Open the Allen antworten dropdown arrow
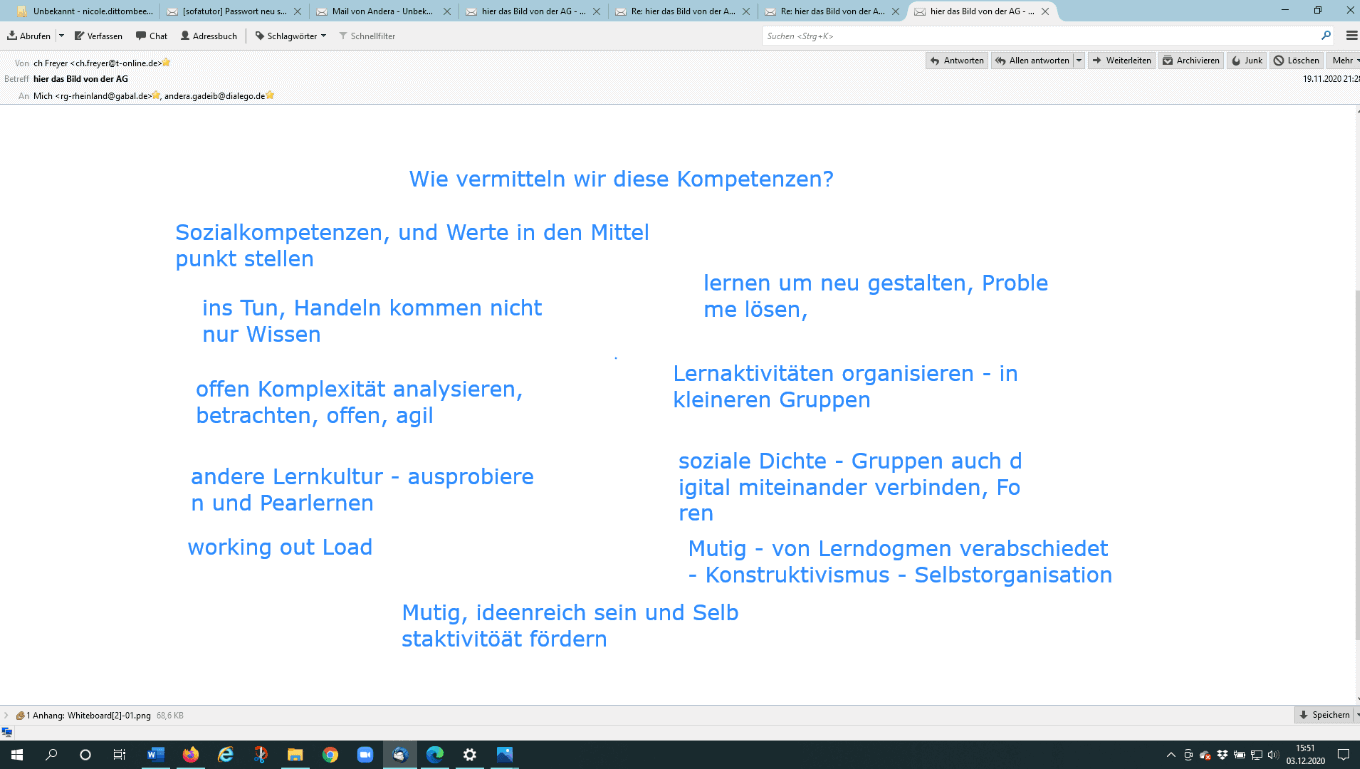 pos(1079,61)
